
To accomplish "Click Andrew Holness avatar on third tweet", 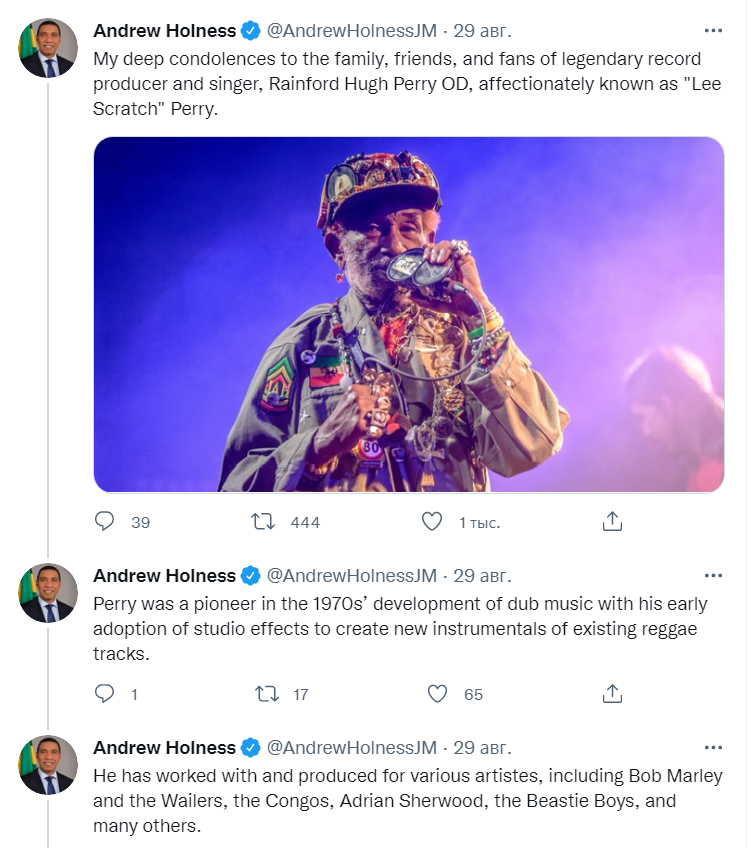I will (48, 765).
